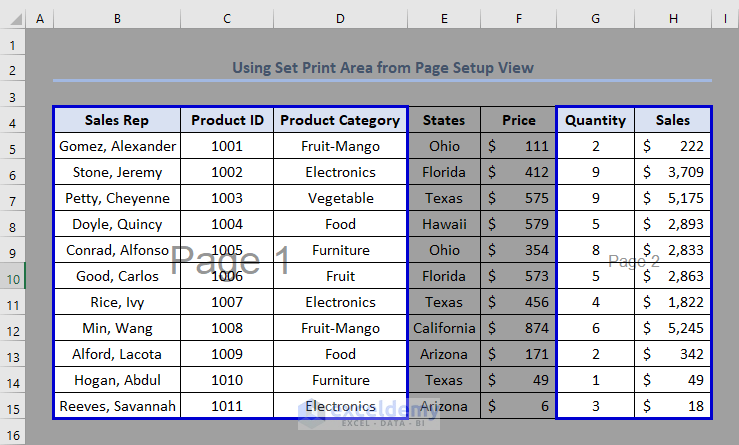Click the Sales Rep header cell
The width and height of the screenshot is (739, 445).
[117, 120]
